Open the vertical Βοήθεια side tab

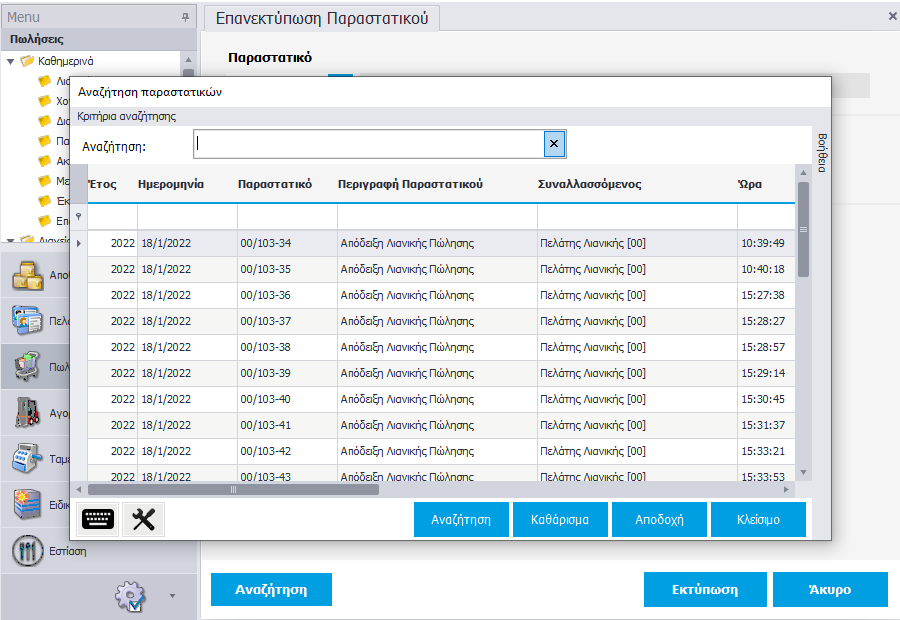coord(822,152)
